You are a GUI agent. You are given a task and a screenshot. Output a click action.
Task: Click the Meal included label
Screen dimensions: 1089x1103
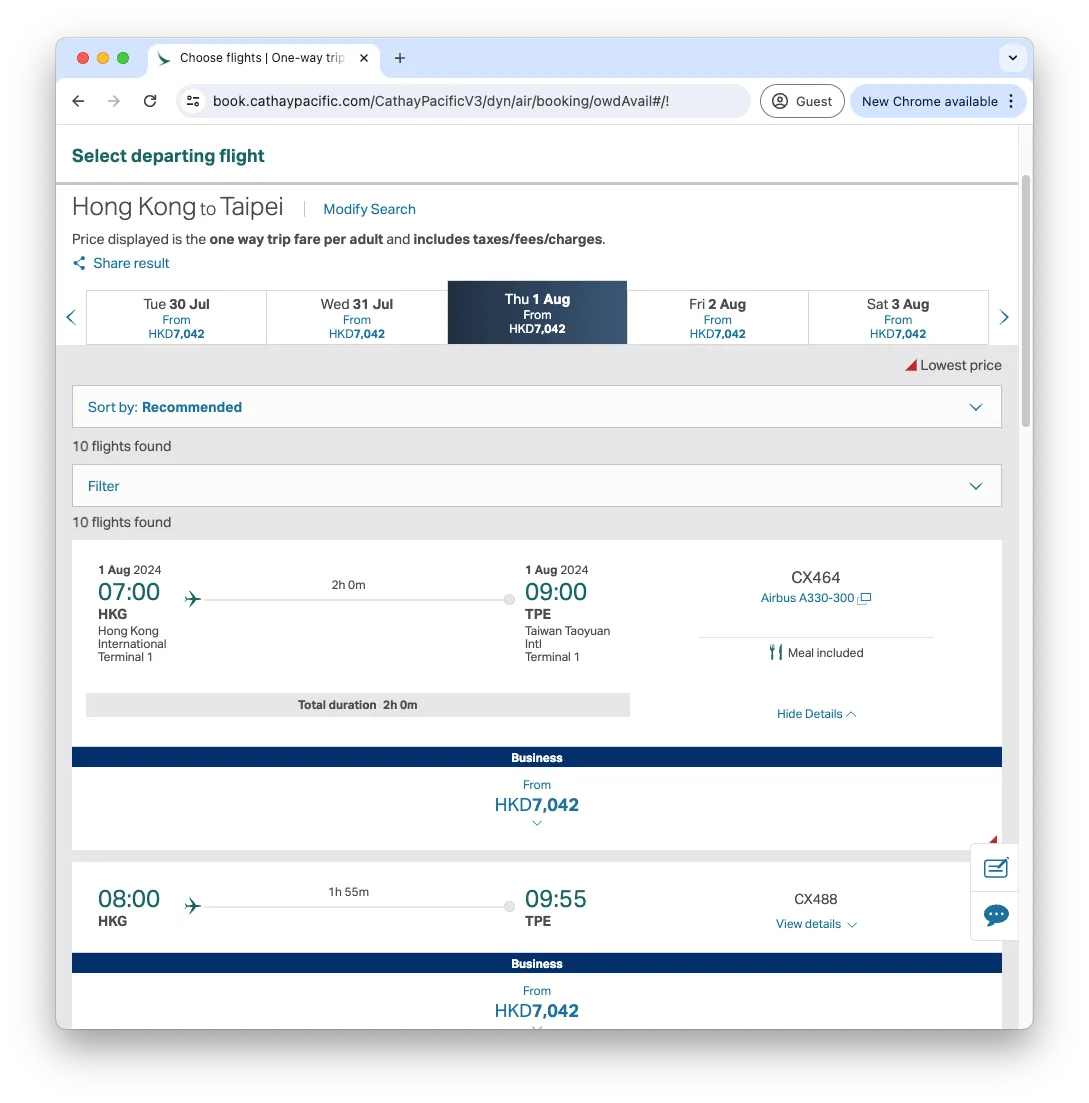click(x=816, y=653)
